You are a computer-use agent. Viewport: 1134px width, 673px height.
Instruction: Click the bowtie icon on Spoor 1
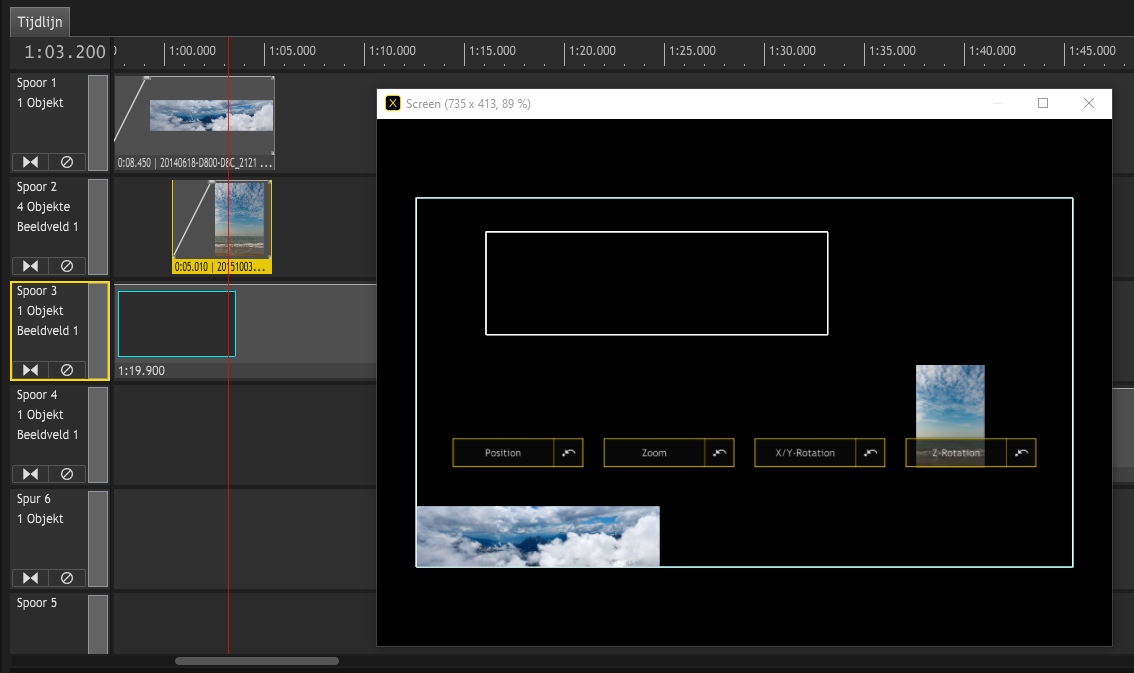pyautogui.click(x=30, y=162)
